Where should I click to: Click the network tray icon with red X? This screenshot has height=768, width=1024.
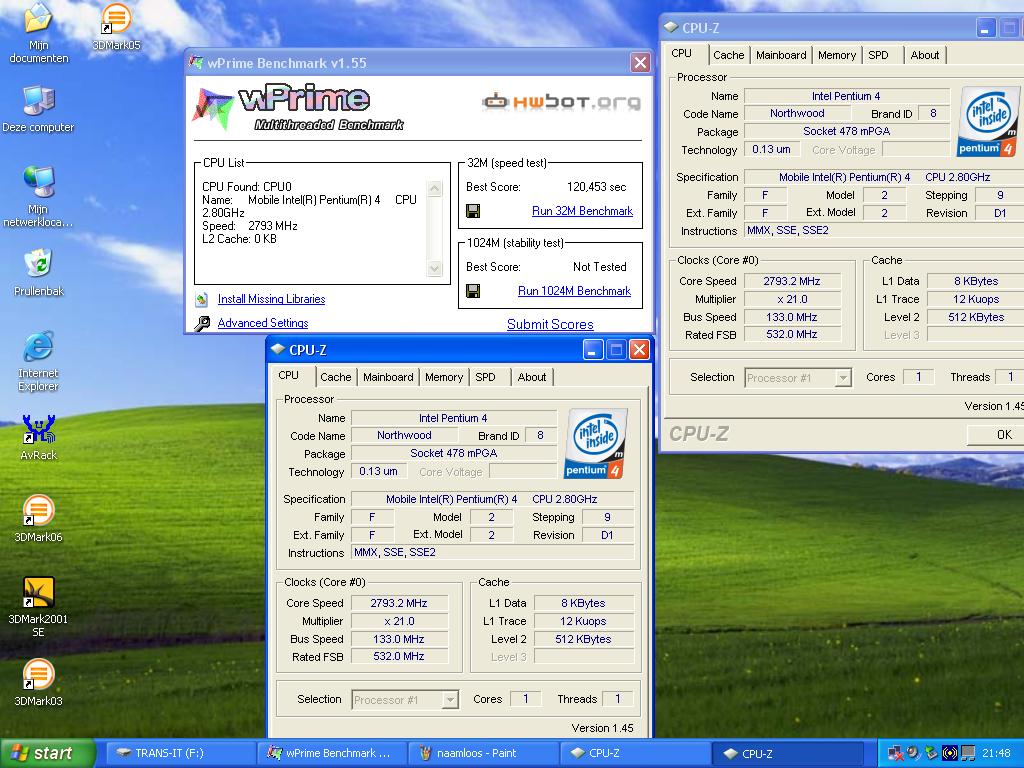click(896, 753)
